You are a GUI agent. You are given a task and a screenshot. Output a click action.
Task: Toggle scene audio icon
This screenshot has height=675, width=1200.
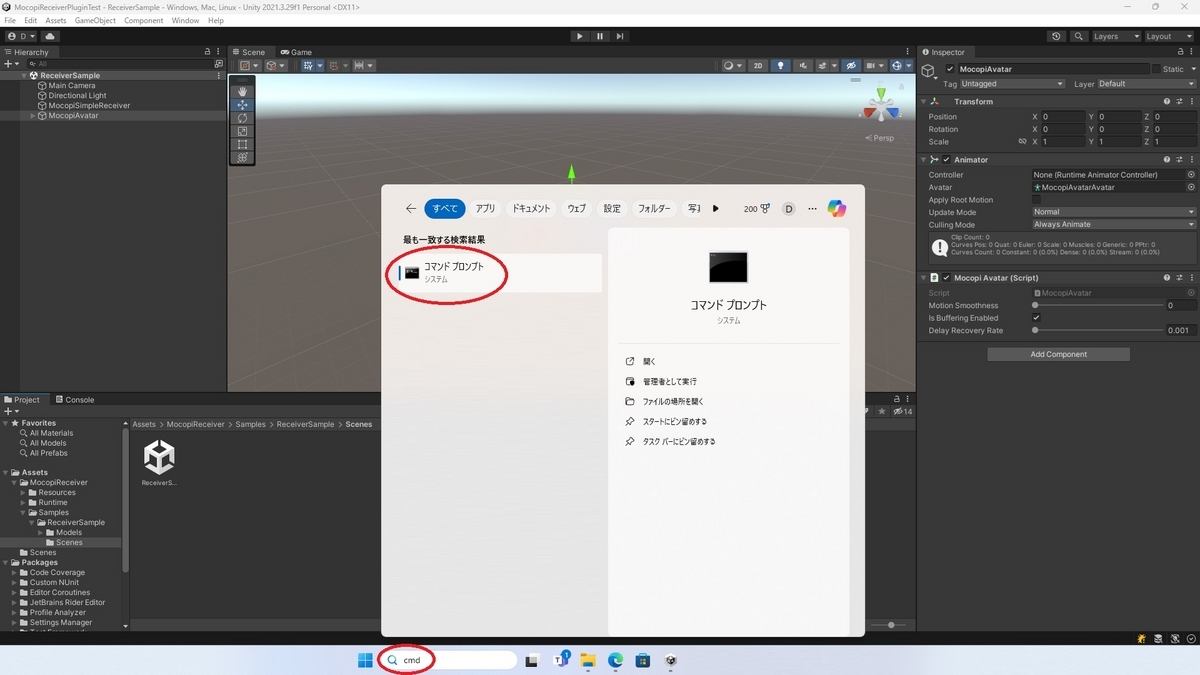pos(802,66)
